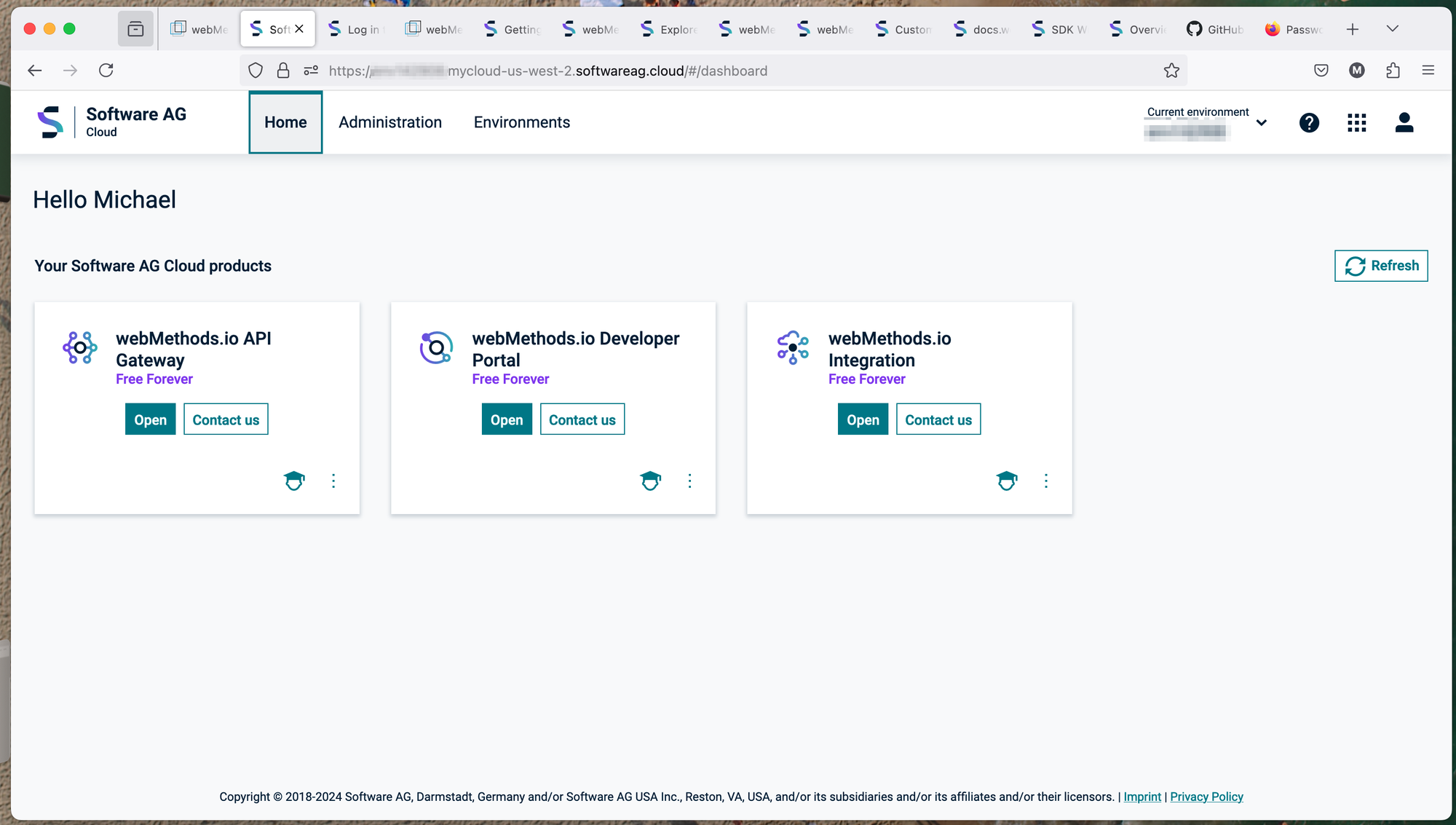Open the browser extensions puzzle icon
The image size is (1456, 825).
coord(1393,71)
